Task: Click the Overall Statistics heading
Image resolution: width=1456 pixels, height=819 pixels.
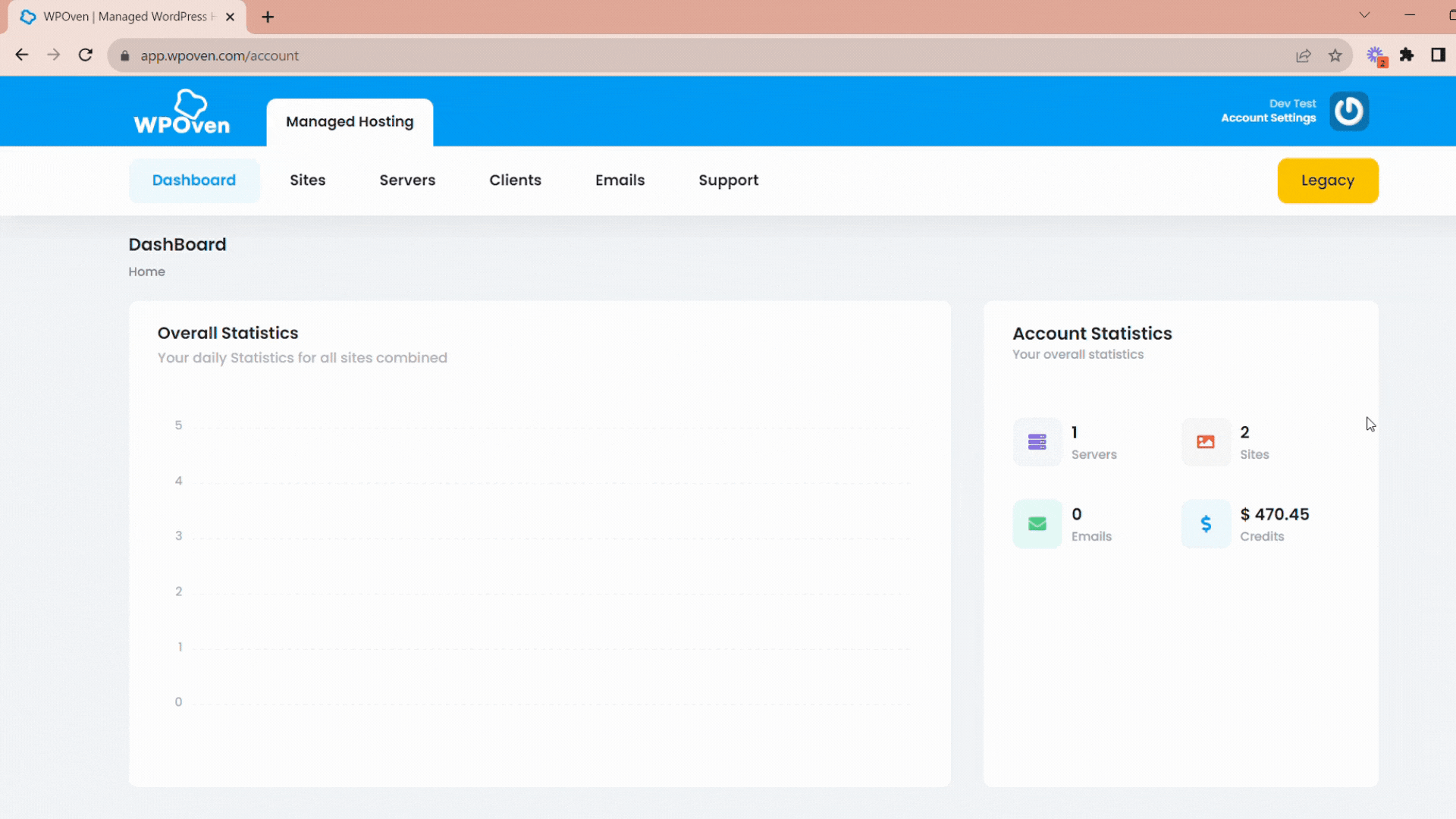Action: [228, 333]
